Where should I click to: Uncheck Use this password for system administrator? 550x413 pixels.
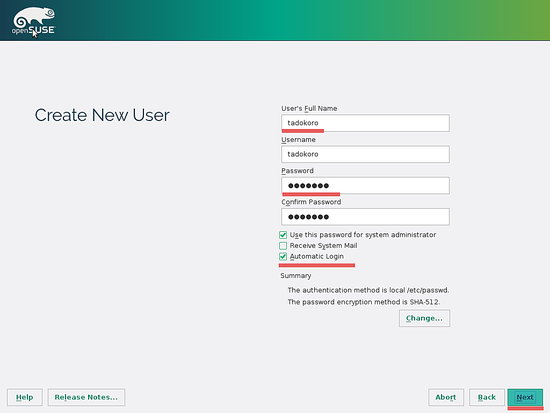tap(283, 235)
